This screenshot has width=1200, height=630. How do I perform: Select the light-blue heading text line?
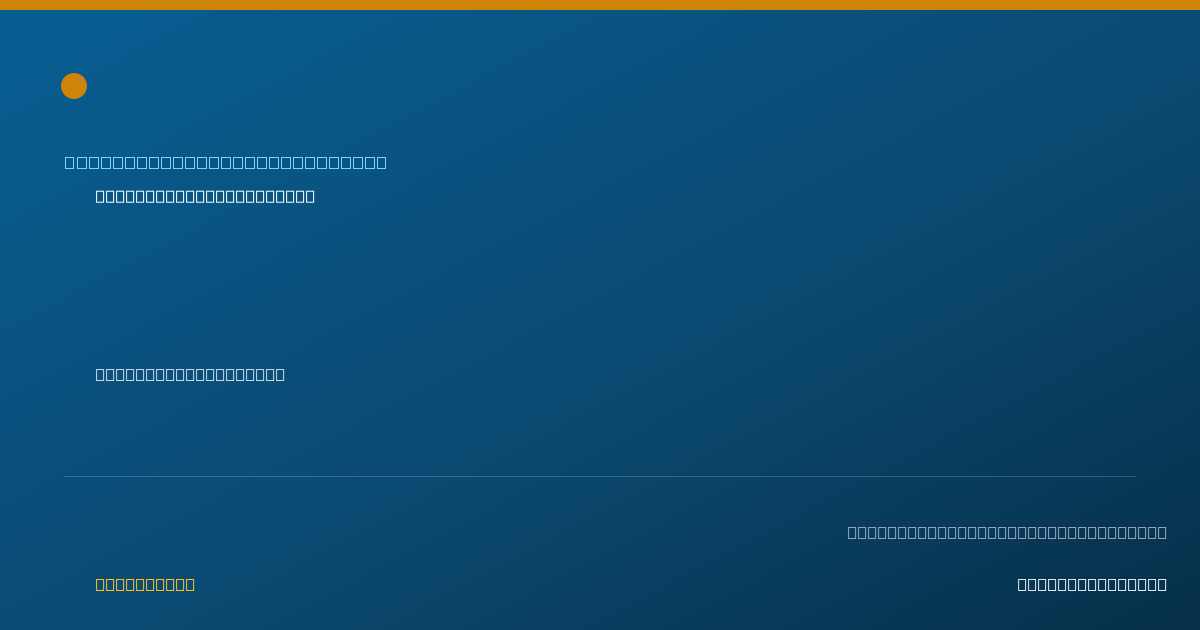pyautogui.click(x=226, y=162)
